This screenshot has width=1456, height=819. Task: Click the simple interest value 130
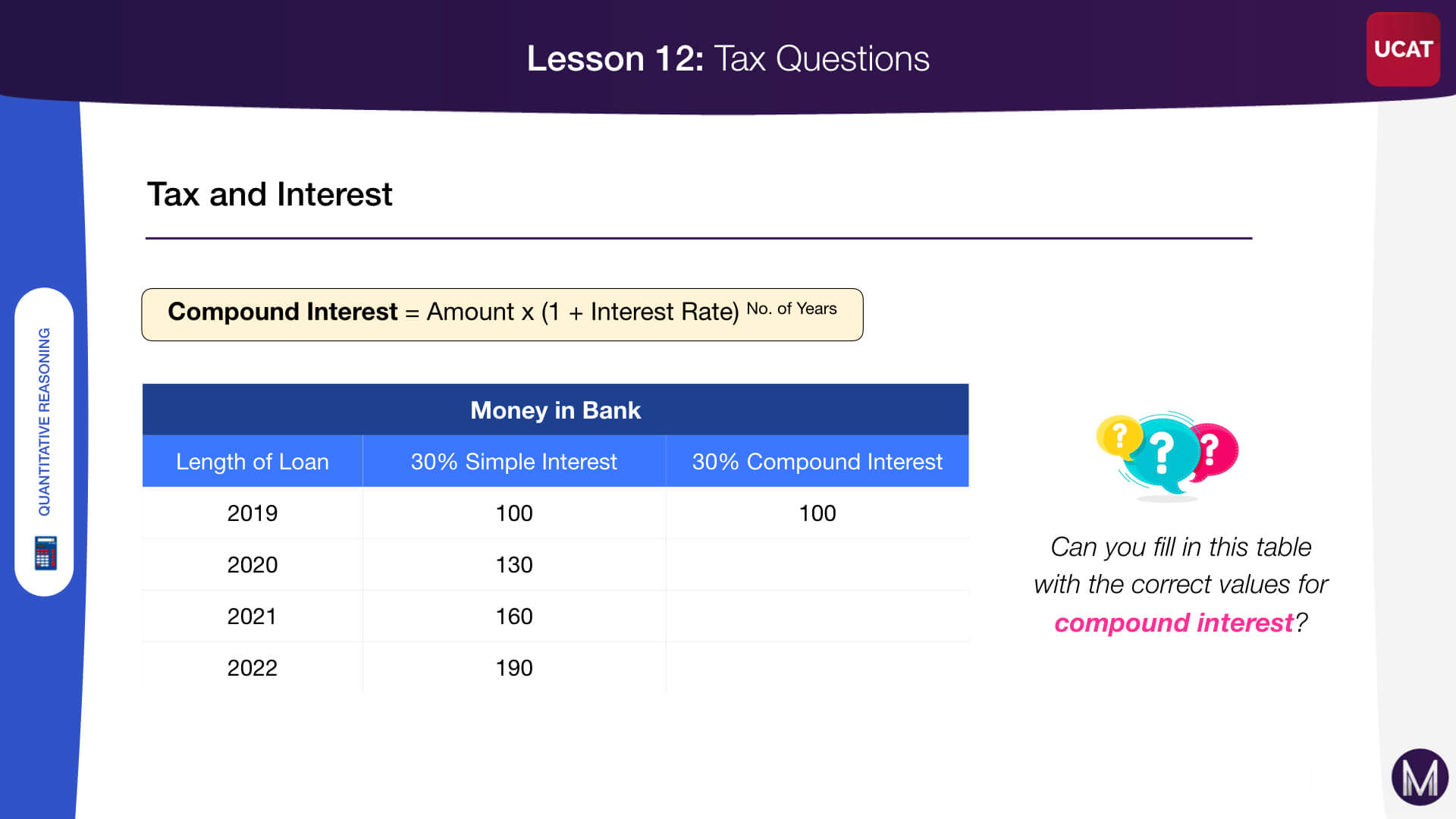point(514,564)
